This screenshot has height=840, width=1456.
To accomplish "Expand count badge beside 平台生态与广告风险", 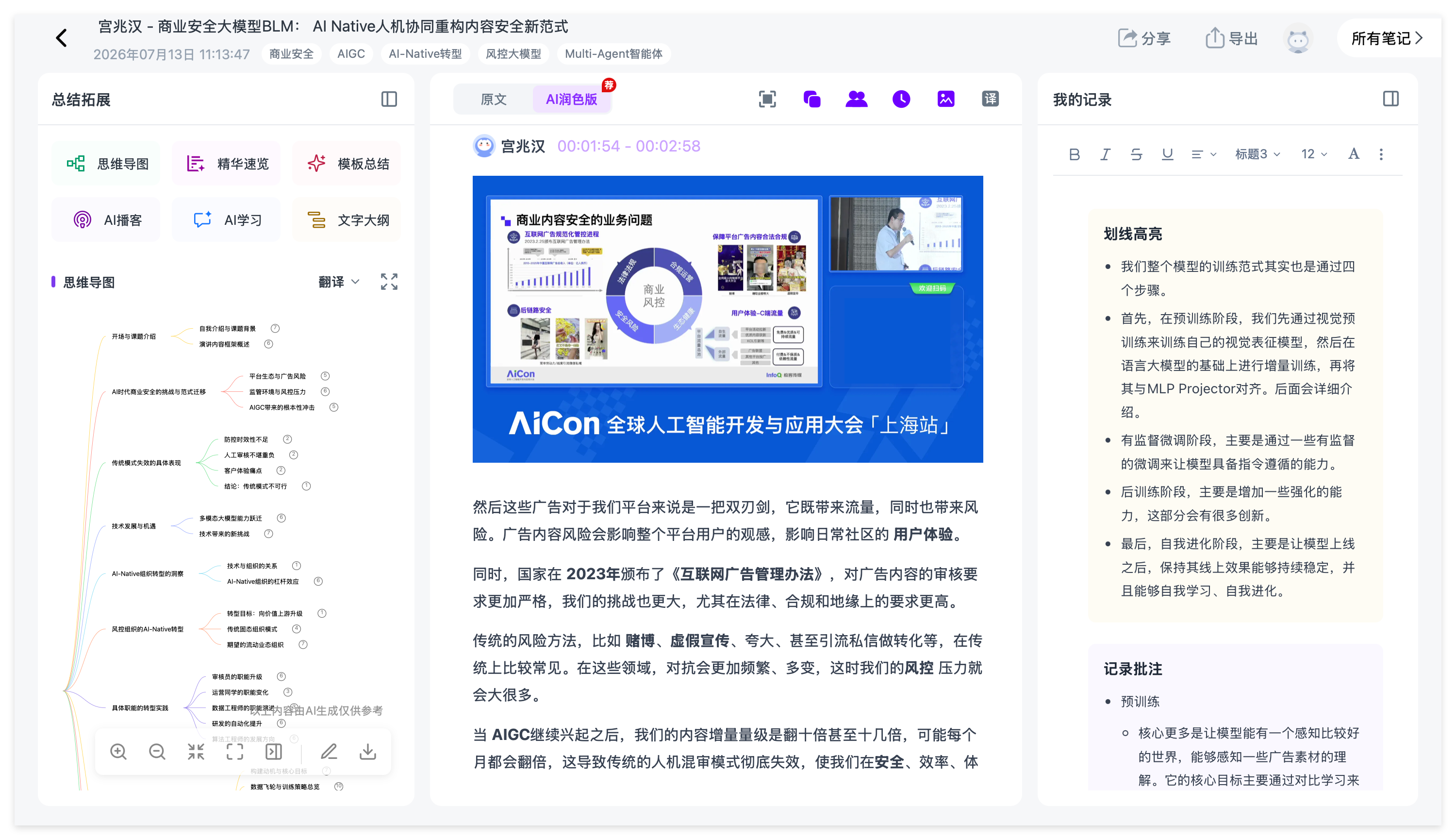I will pyautogui.click(x=325, y=376).
